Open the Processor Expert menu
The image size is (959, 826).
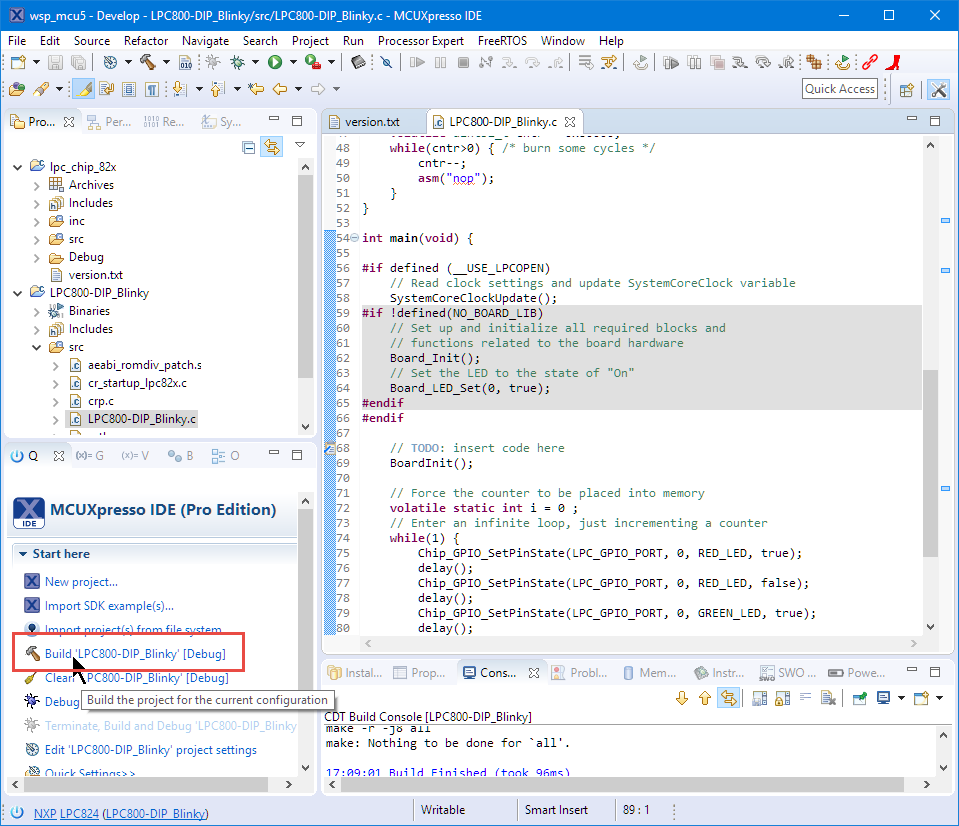420,41
